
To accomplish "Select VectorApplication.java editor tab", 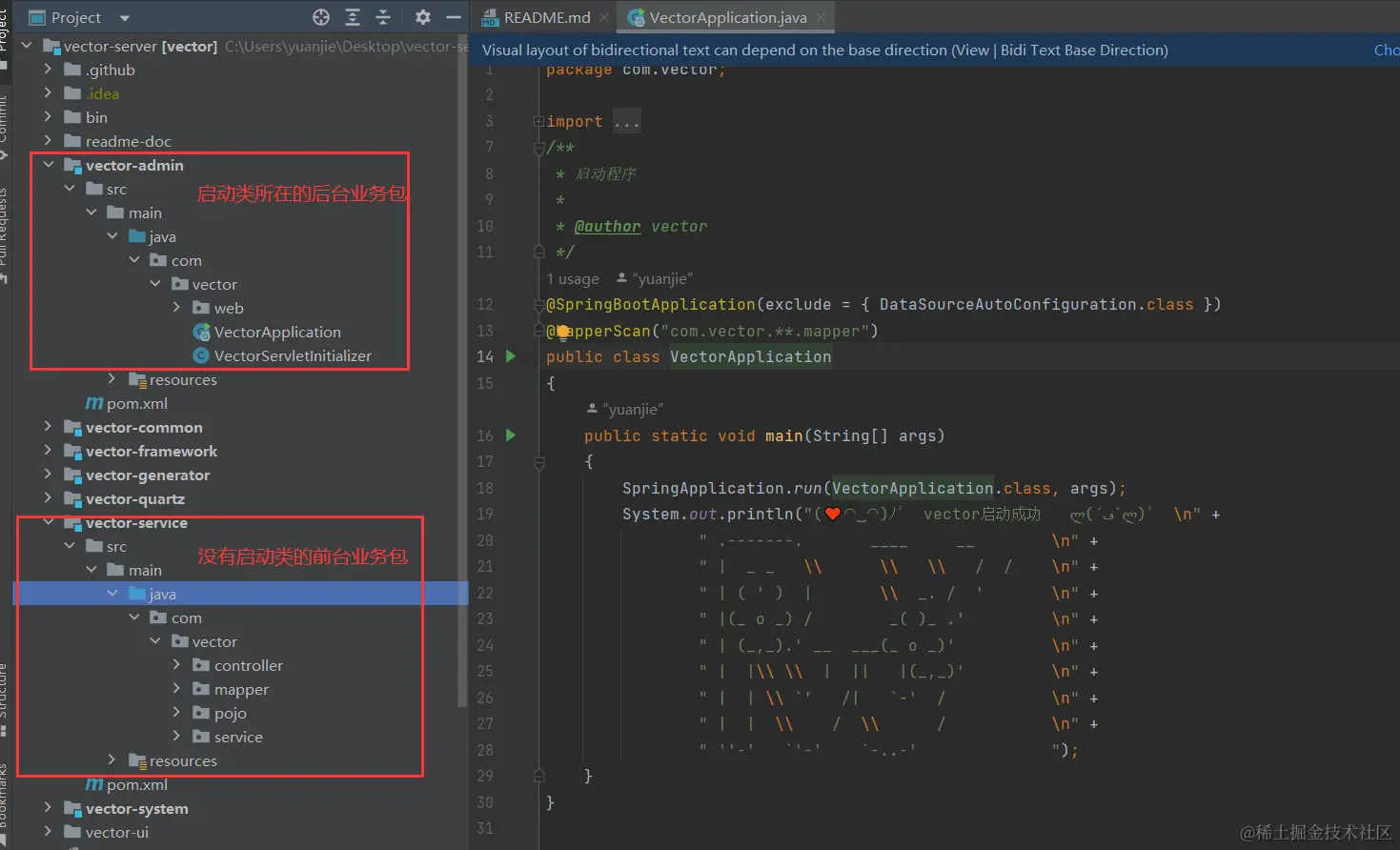I will (727, 17).
